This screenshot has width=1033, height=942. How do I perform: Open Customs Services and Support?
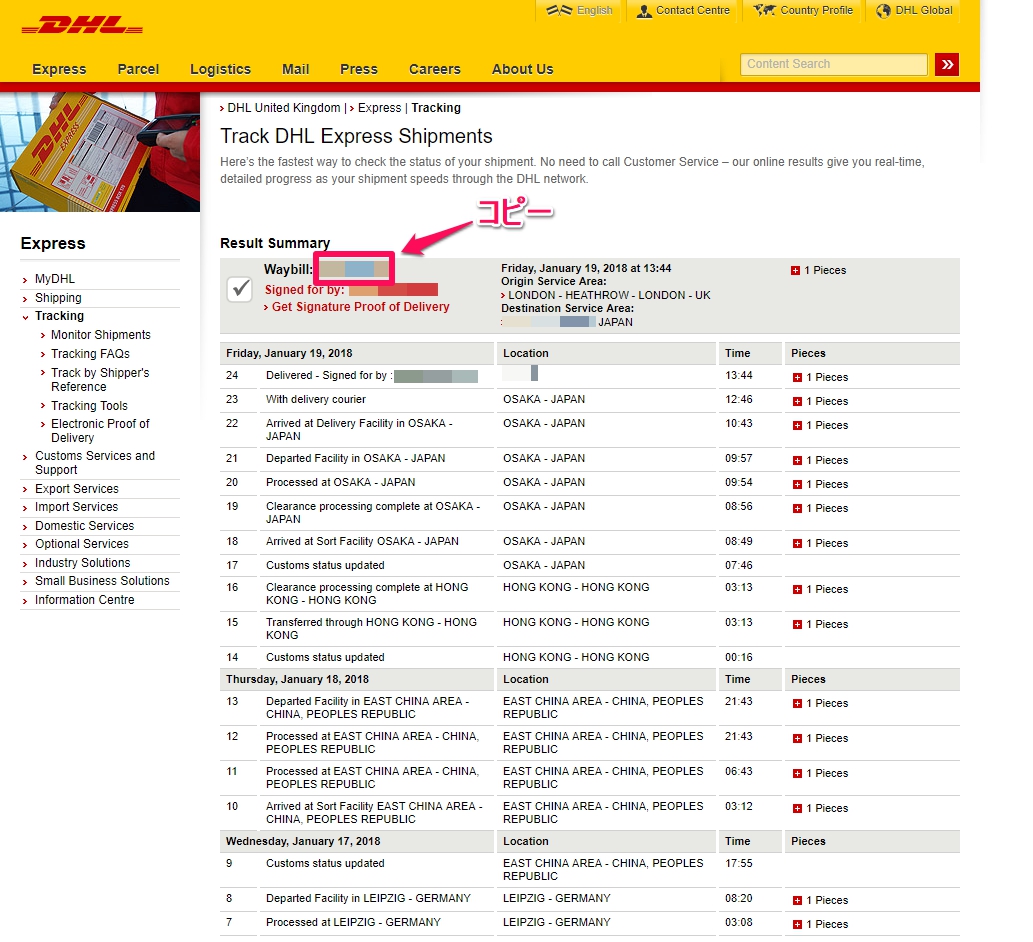95,463
